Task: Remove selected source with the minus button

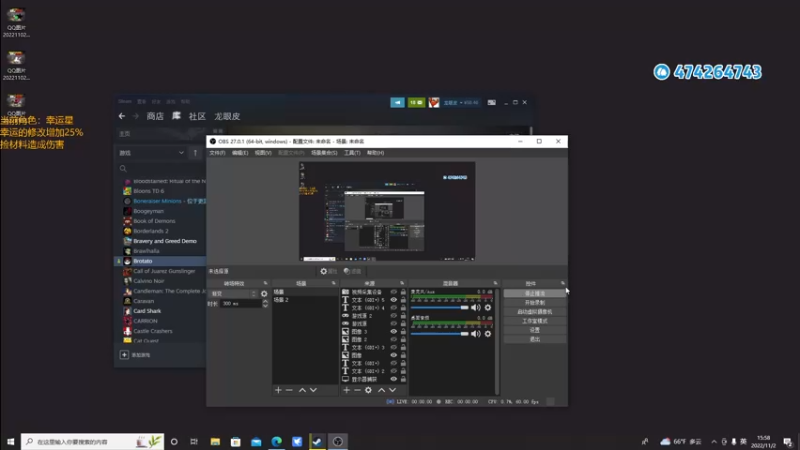Action: (357, 390)
